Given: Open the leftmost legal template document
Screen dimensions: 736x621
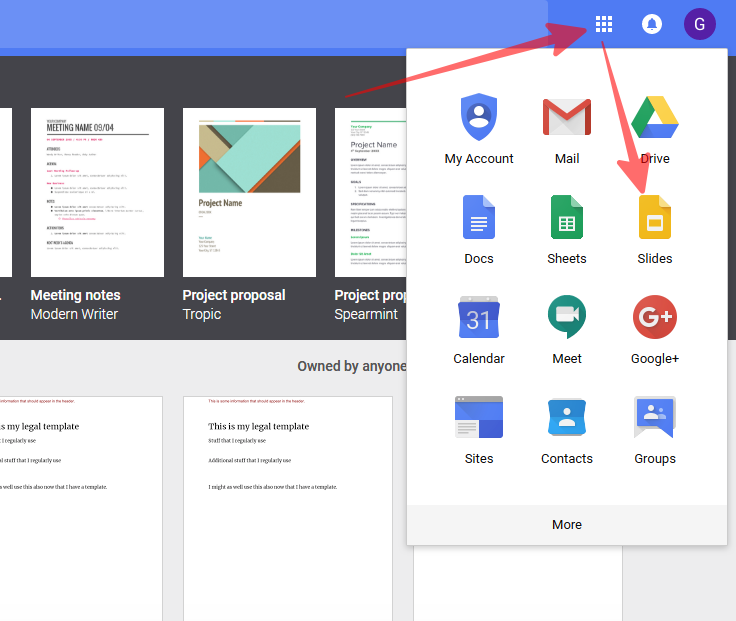Looking at the screenshot, I should pos(81,509).
